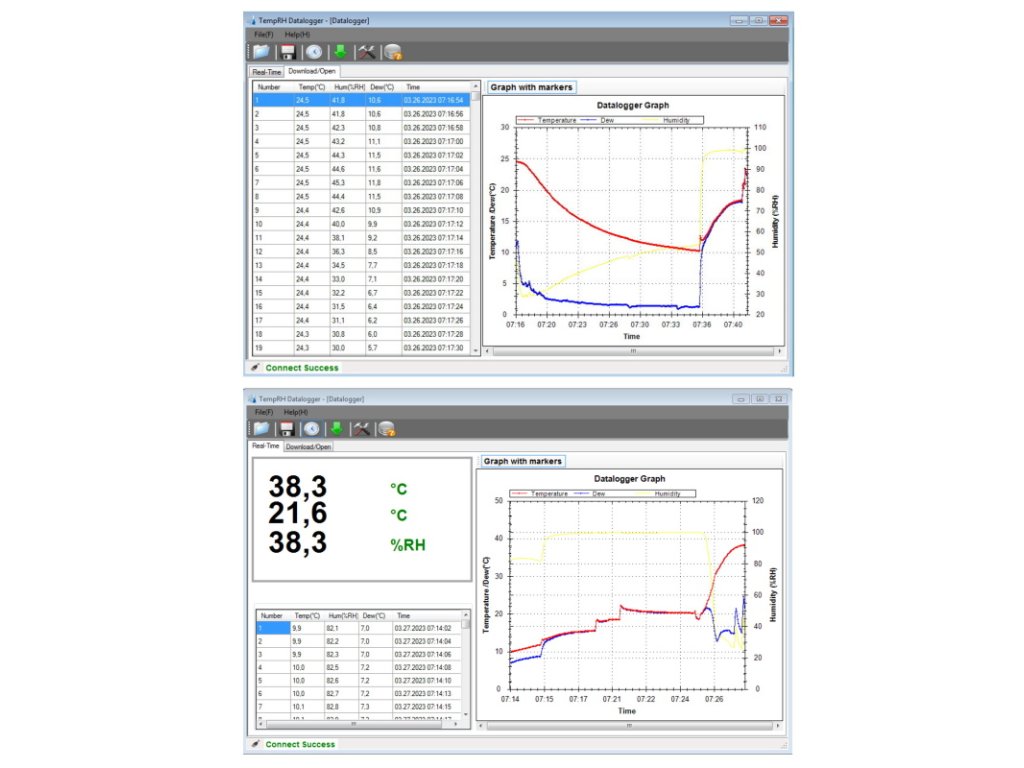Click the clock real-time icon in top window toolbar
Viewport: 1024px width, 768px height.
point(314,52)
